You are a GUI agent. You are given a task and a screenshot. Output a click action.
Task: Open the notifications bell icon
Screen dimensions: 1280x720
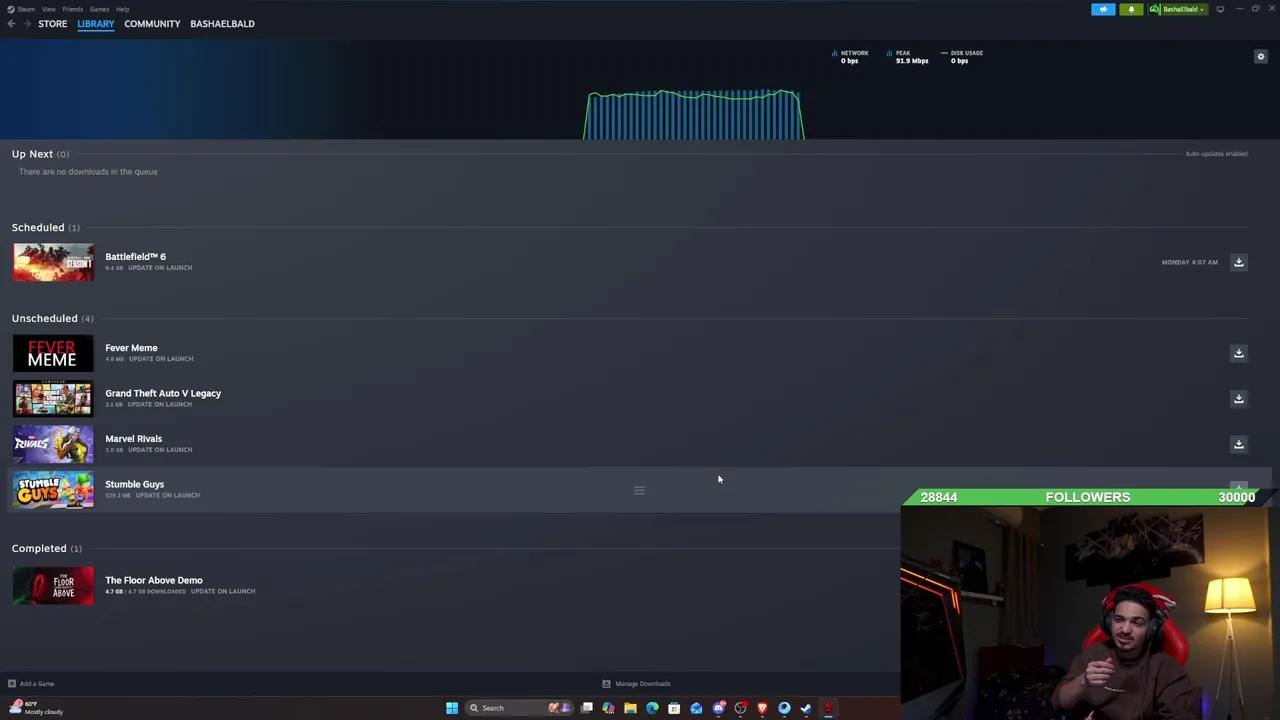[1131, 9]
